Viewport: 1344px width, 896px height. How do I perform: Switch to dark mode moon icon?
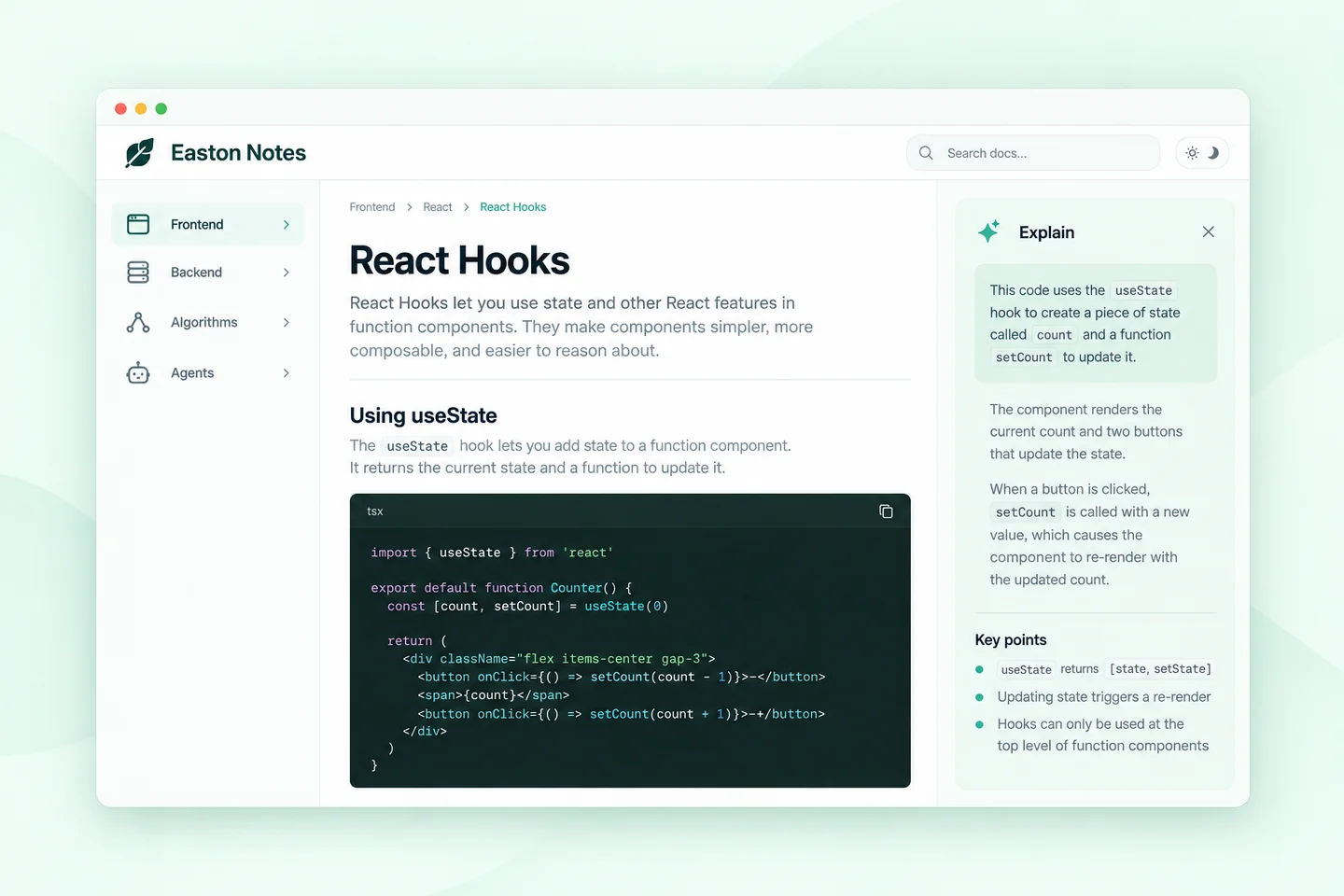[1213, 153]
